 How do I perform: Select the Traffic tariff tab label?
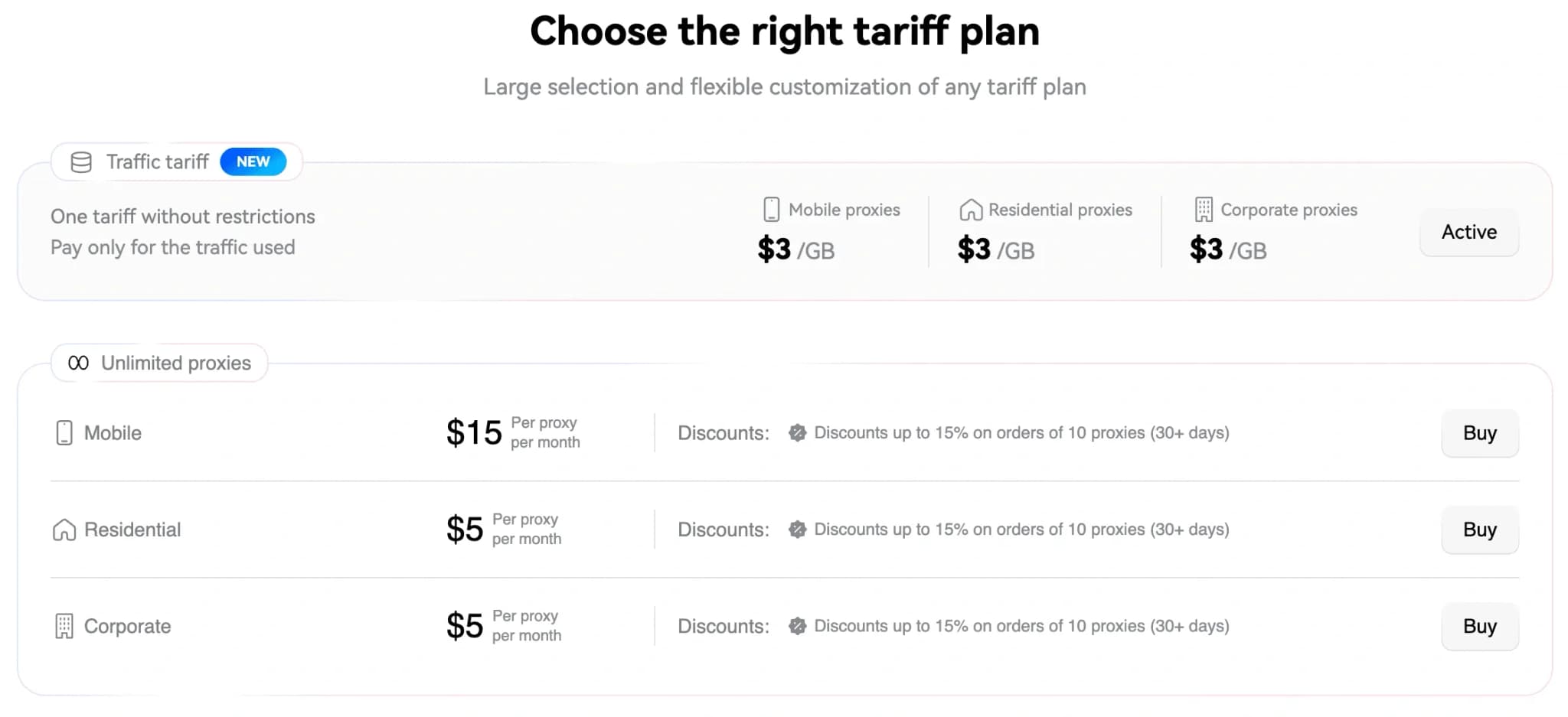(157, 162)
